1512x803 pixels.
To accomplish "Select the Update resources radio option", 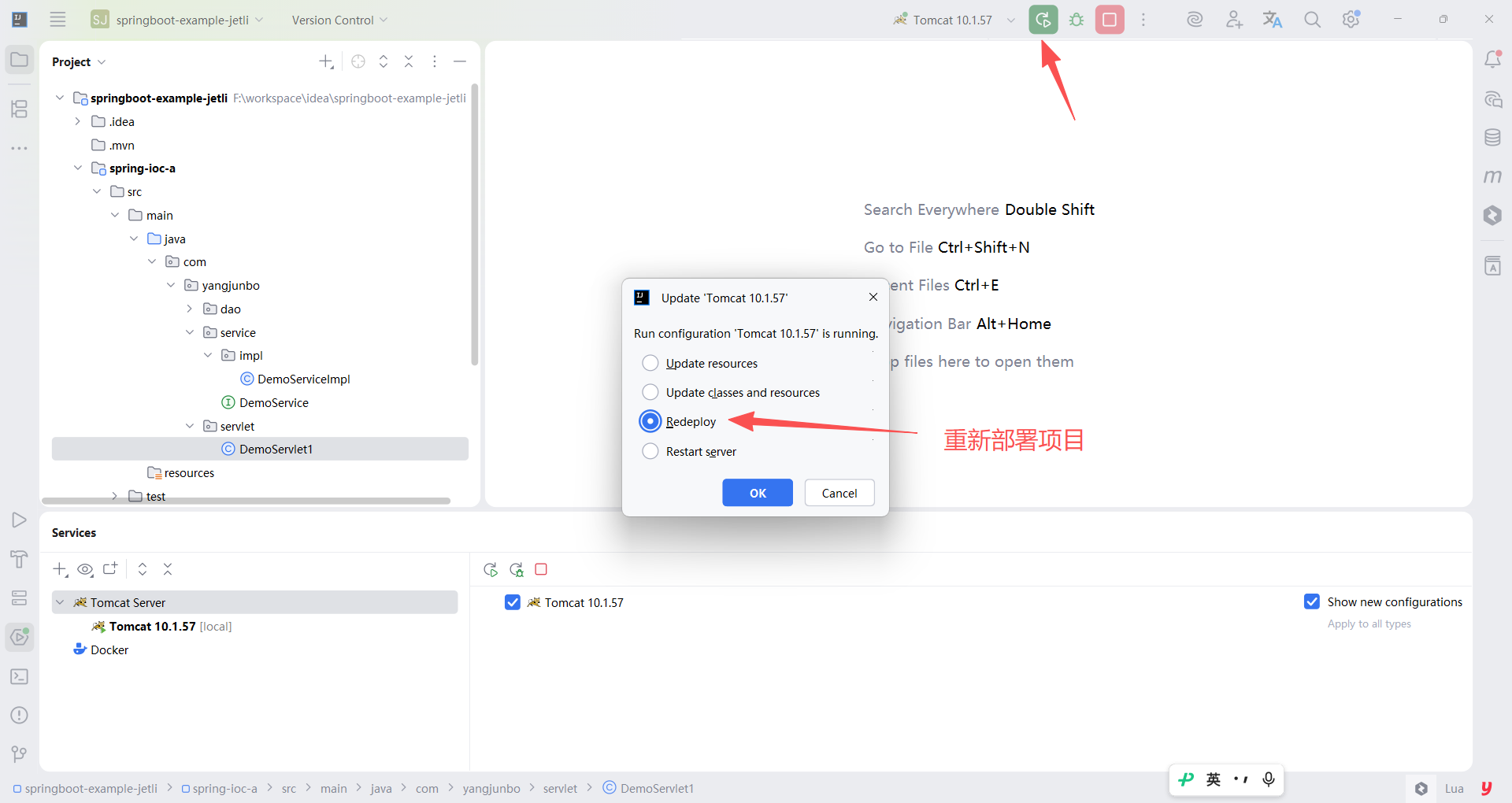I will coord(650,363).
